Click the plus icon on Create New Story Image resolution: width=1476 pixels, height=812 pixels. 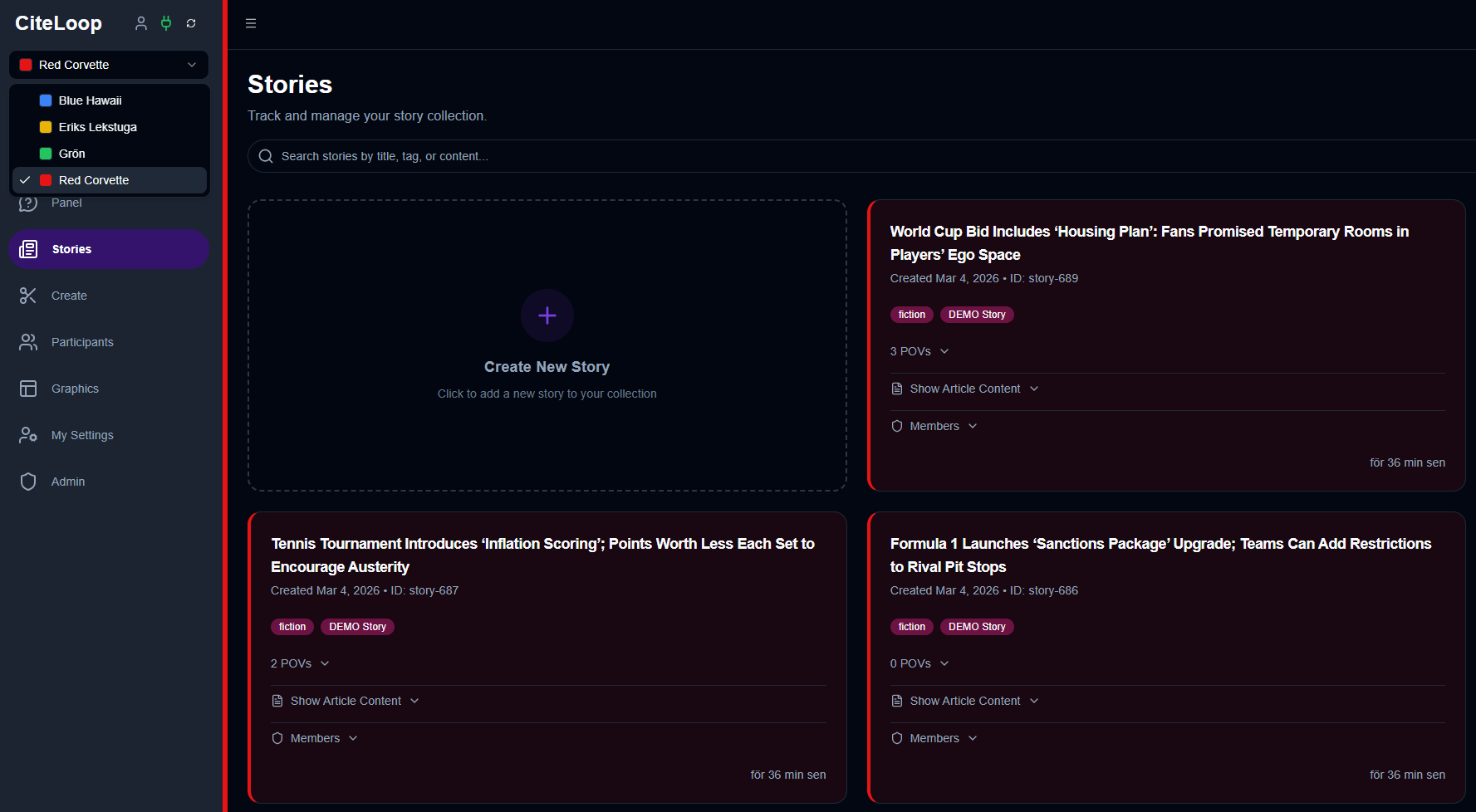tap(547, 316)
